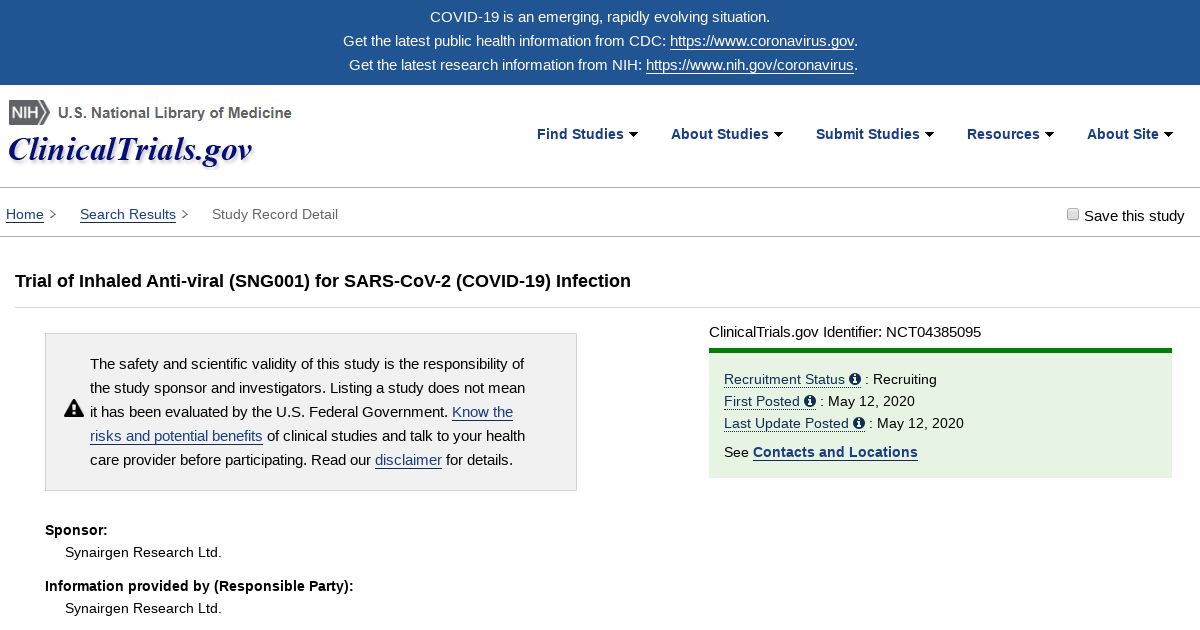1200x630 pixels.
Task: Click the ClinicalTrials.gov logo
Action: (130, 150)
